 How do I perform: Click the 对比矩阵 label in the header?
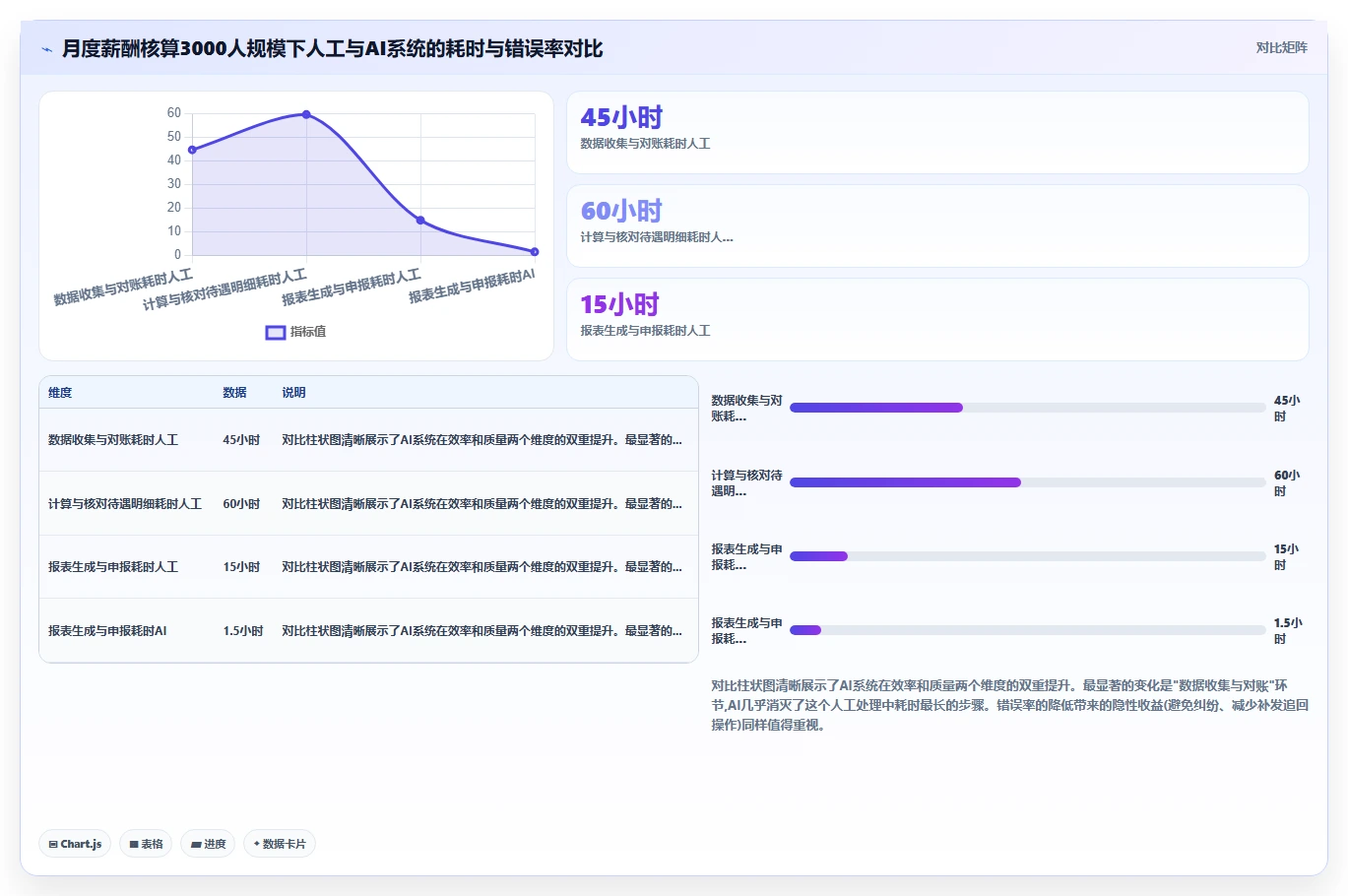click(x=1281, y=48)
